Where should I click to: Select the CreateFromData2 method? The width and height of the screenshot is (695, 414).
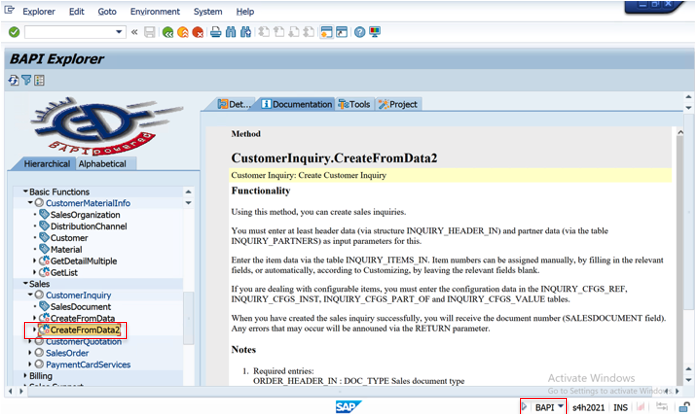point(85,330)
